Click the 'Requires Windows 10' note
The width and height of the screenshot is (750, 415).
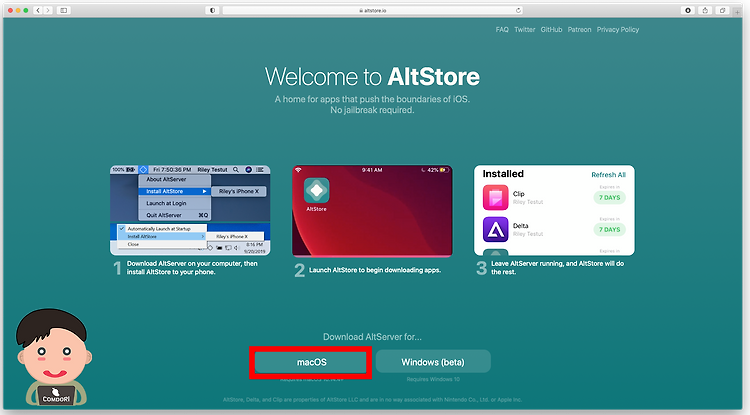pos(433,380)
